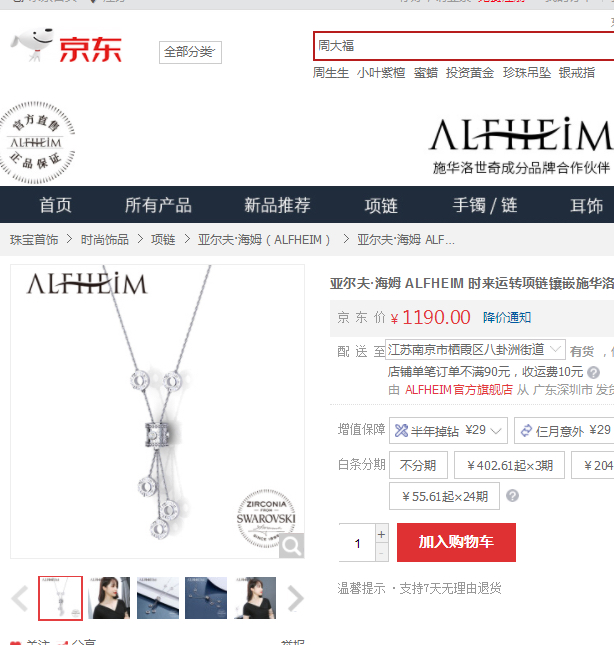Increase quantity with the plus button

(381, 534)
